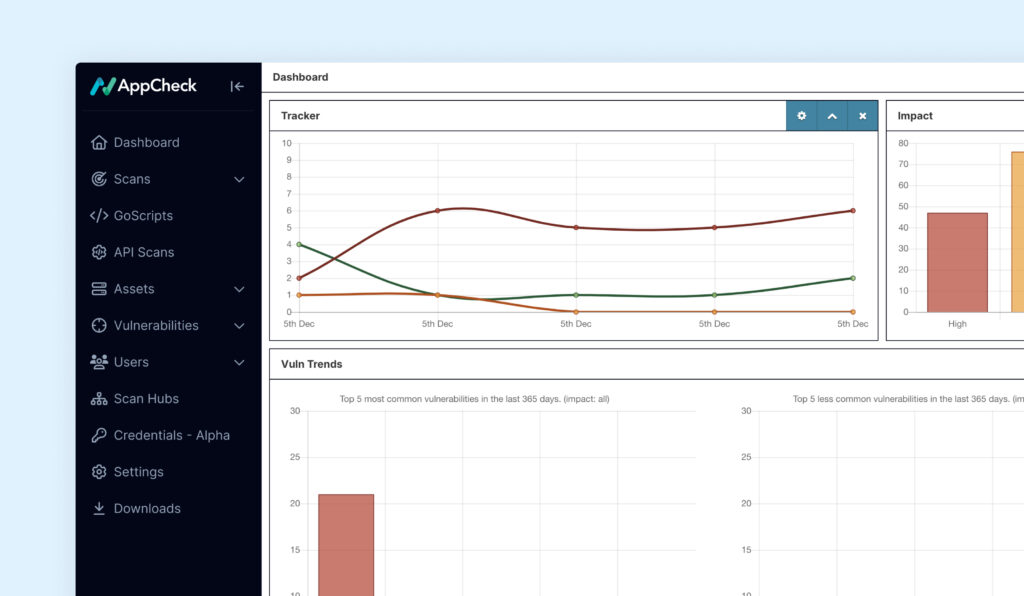This screenshot has width=1024, height=596.
Task: Click the Scan Hubs network icon
Action: (99, 399)
